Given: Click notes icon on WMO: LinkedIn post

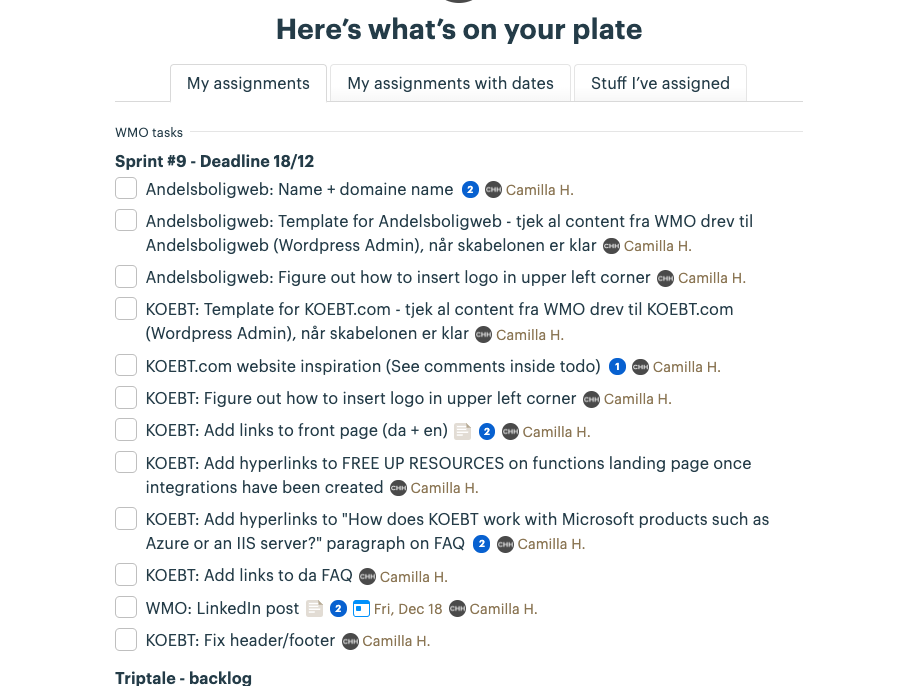Looking at the screenshot, I should coord(315,608).
